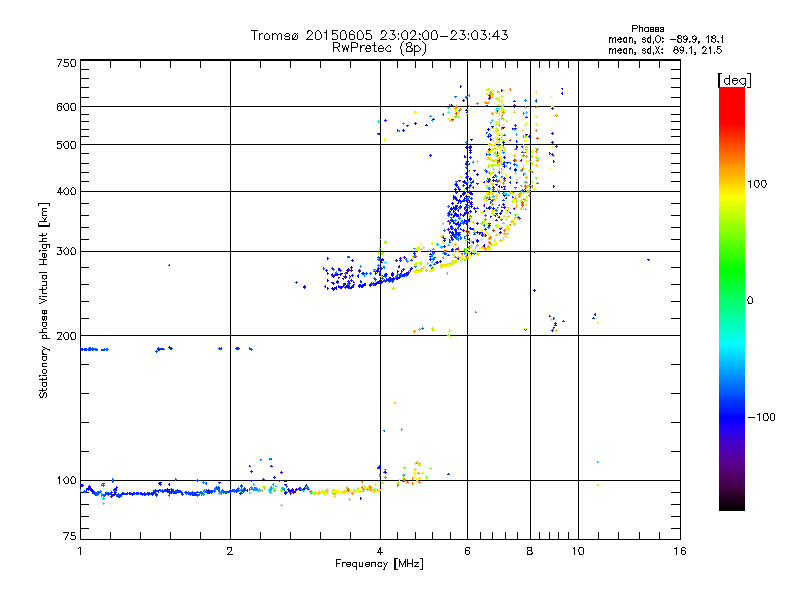Click the '[deg]' colorbar unit label
This screenshot has height=600, width=800.
point(734,80)
